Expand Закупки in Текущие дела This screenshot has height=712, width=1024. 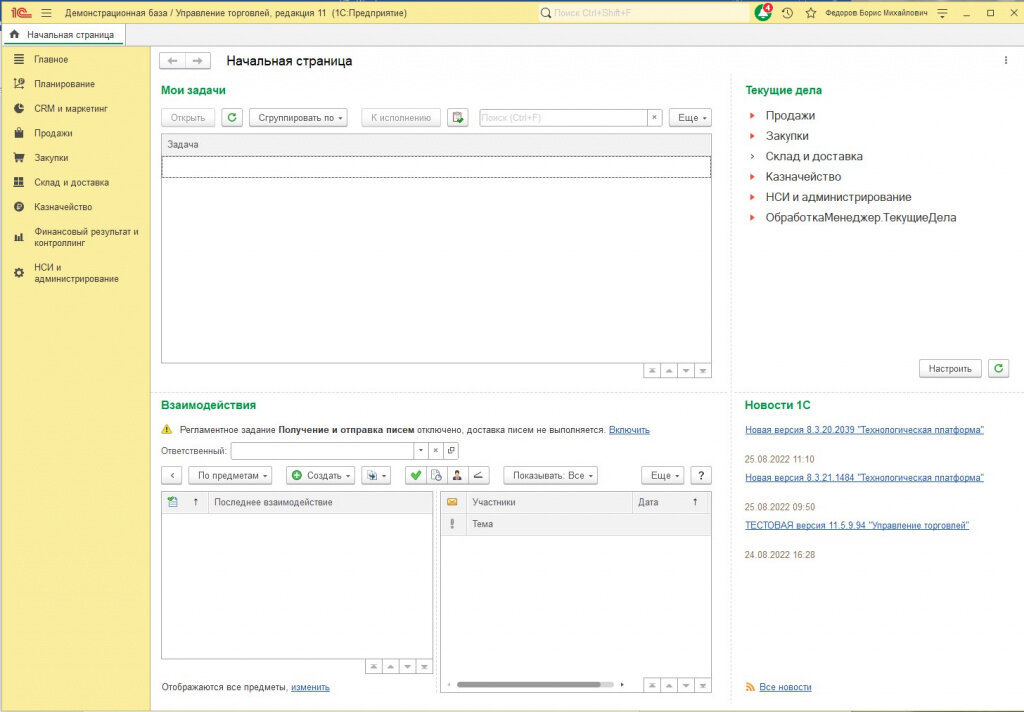tap(752, 136)
